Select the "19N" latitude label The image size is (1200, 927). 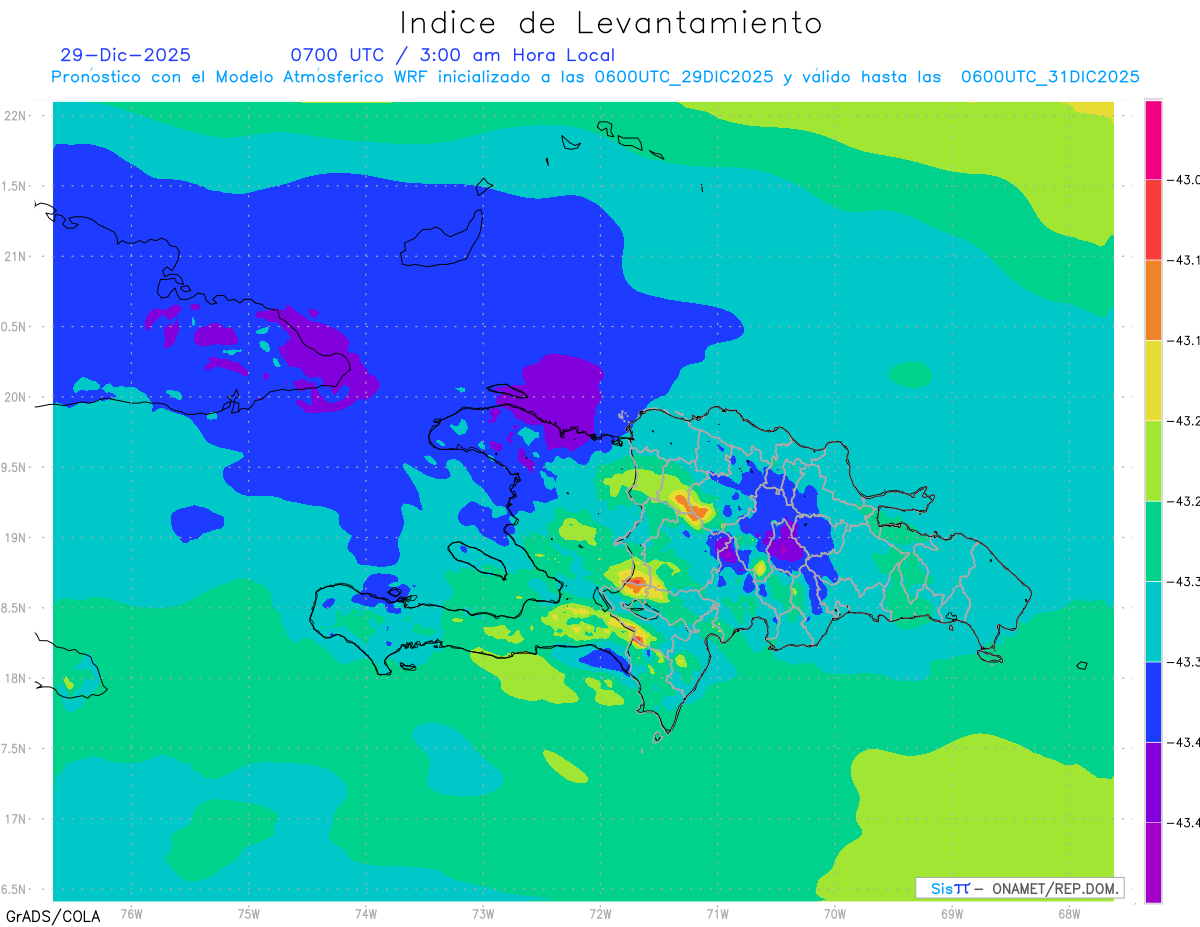17,537
